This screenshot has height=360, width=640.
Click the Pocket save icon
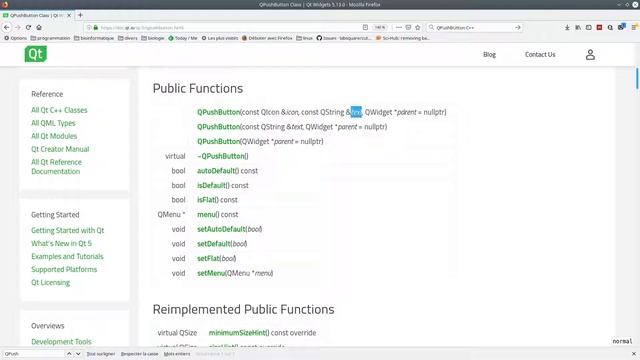click(x=408, y=27)
